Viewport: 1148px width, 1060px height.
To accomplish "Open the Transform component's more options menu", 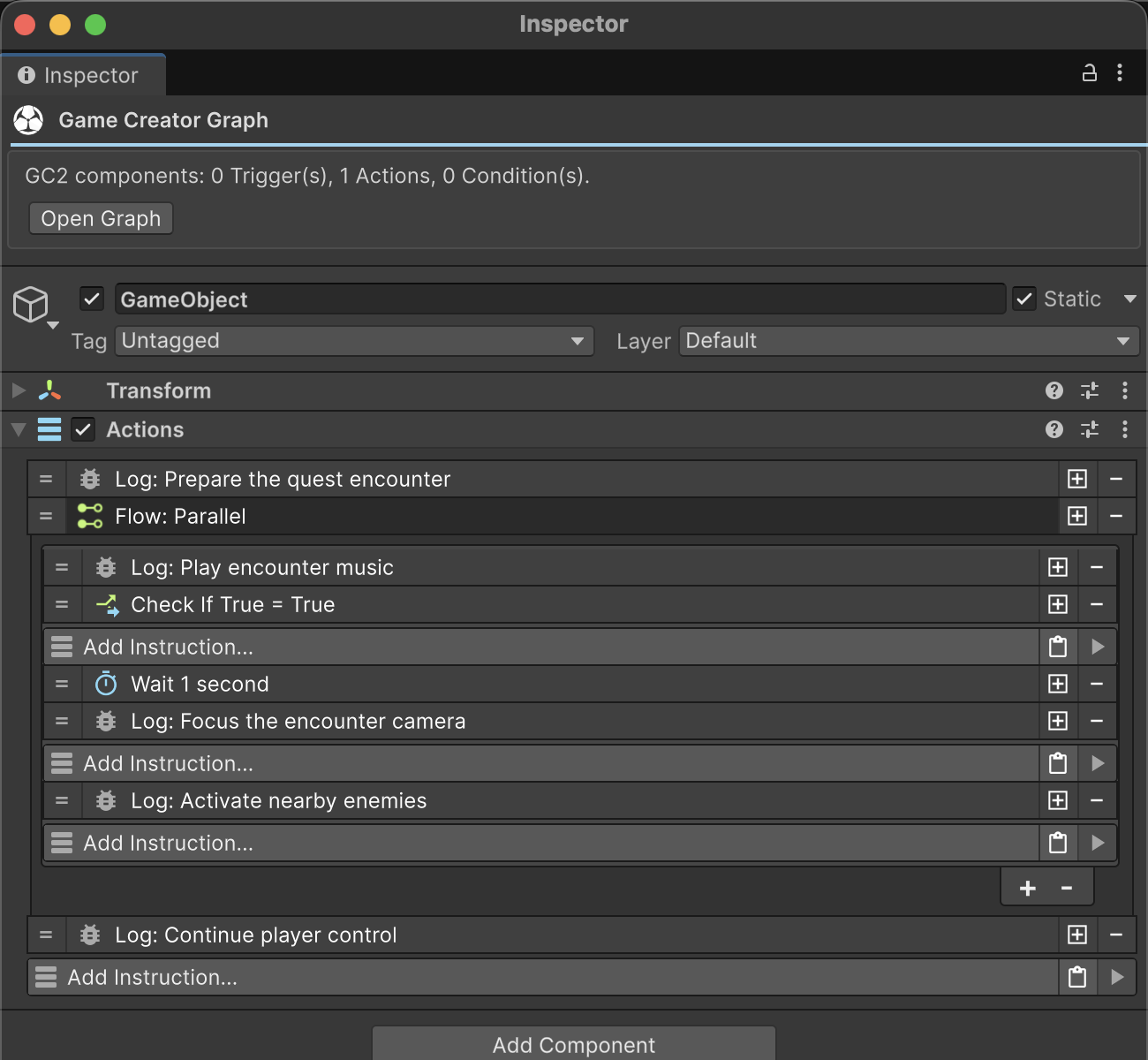I will point(1125,390).
